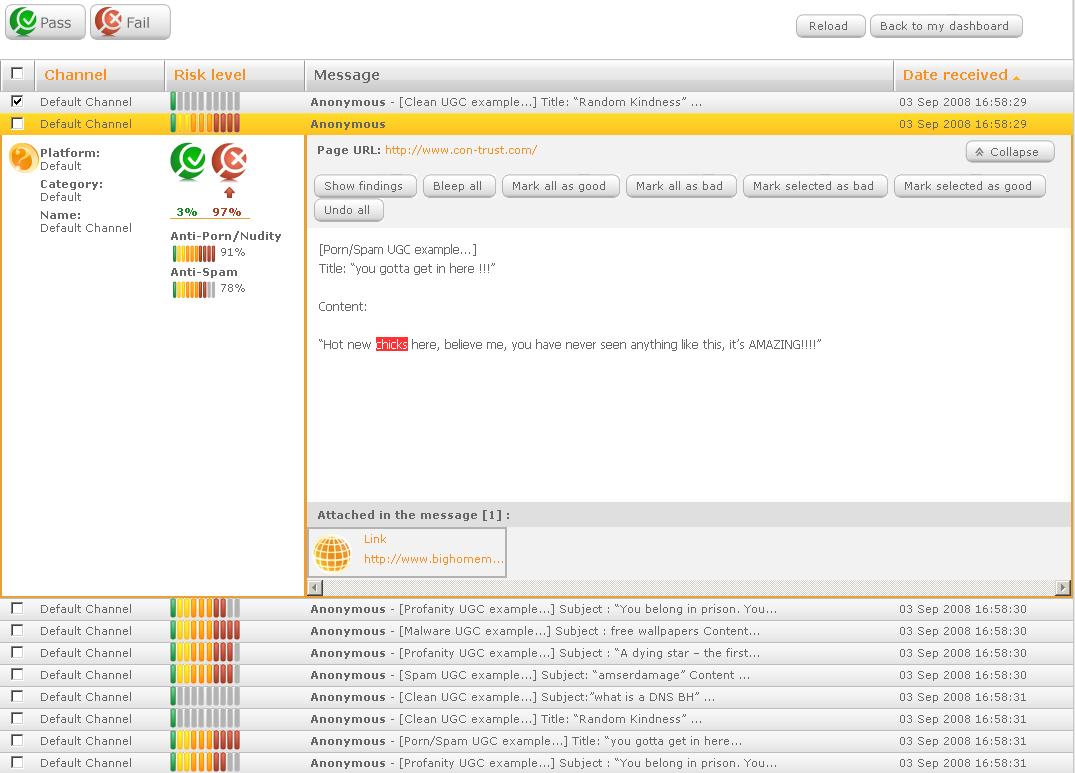Click the orange platform icon beside Platform label
1075x773 pixels.
[22, 158]
